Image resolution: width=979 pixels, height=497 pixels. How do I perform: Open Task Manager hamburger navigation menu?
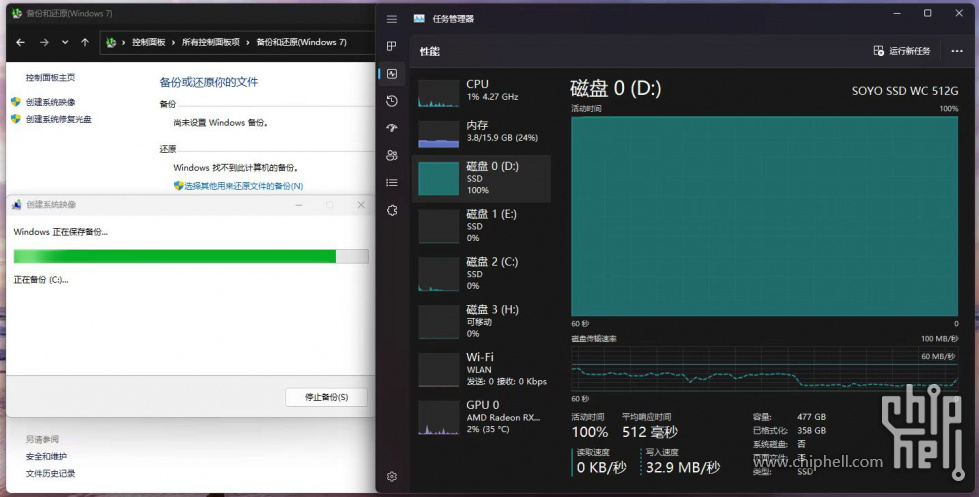click(x=391, y=19)
